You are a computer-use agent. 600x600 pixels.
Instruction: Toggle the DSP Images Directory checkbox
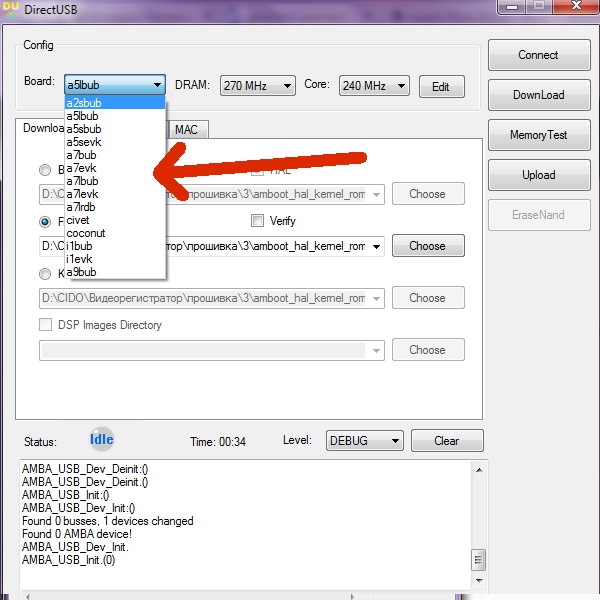click(45, 325)
